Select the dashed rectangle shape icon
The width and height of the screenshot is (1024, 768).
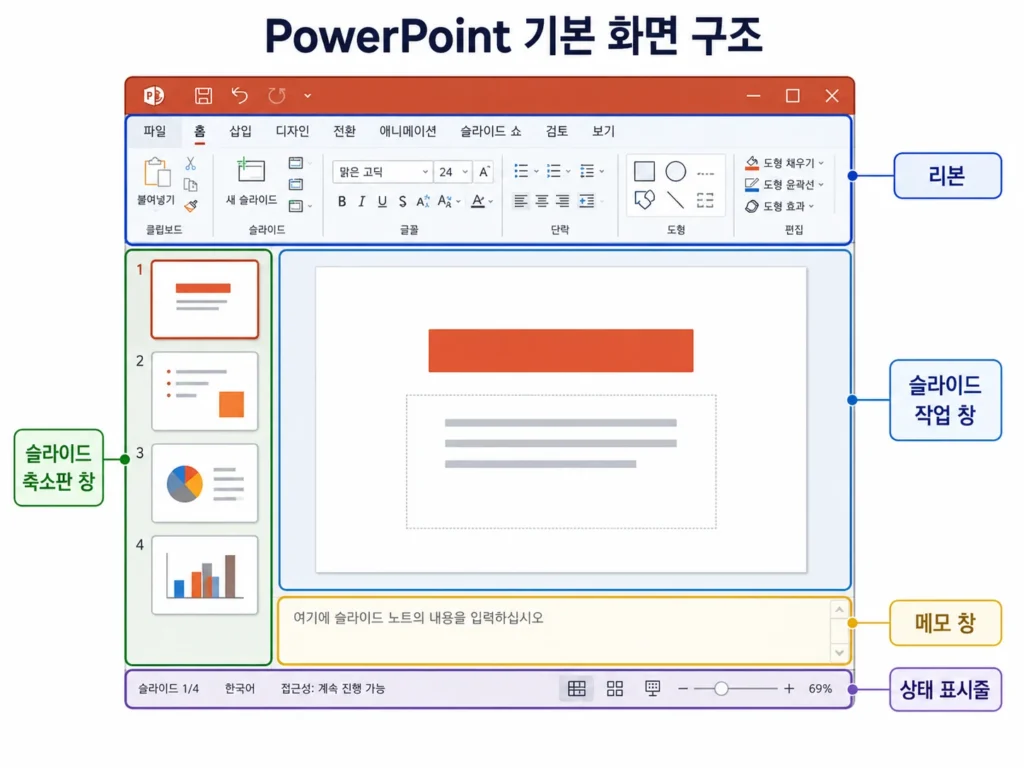pos(705,200)
